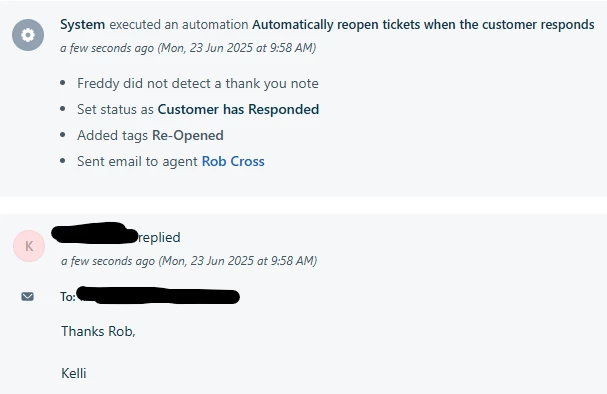Click the redacted sender name
The width and height of the screenshot is (607, 394).
click(94, 233)
